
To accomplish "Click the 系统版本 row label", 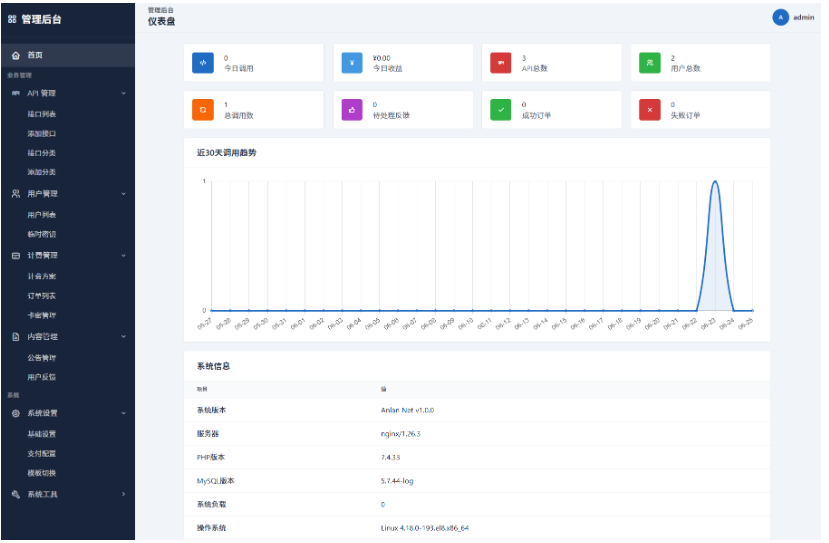I will (x=211, y=410).
